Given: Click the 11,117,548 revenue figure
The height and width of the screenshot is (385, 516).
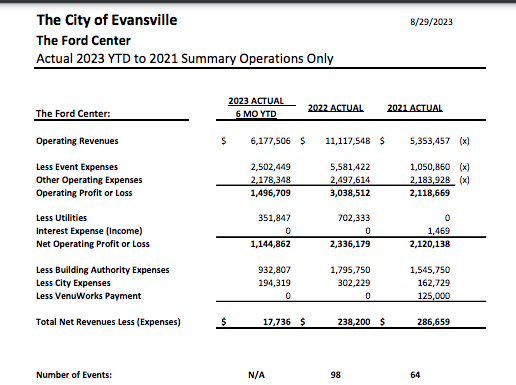Looking at the screenshot, I should point(348,141).
